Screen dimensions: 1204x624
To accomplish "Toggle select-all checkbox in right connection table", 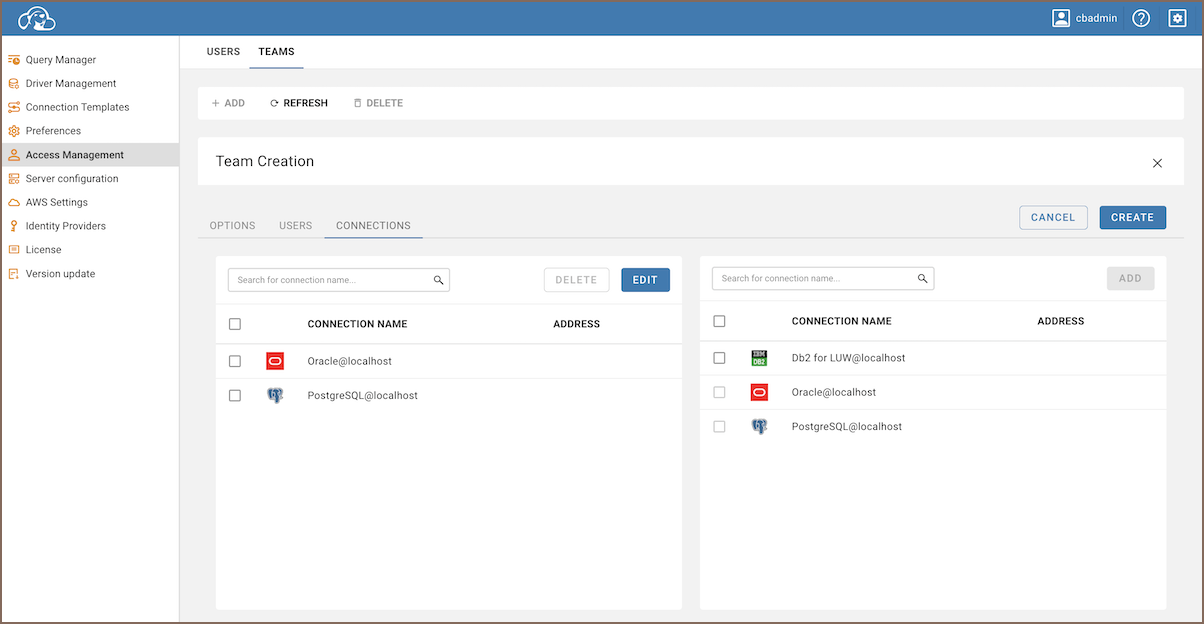I will (x=719, y=321).
